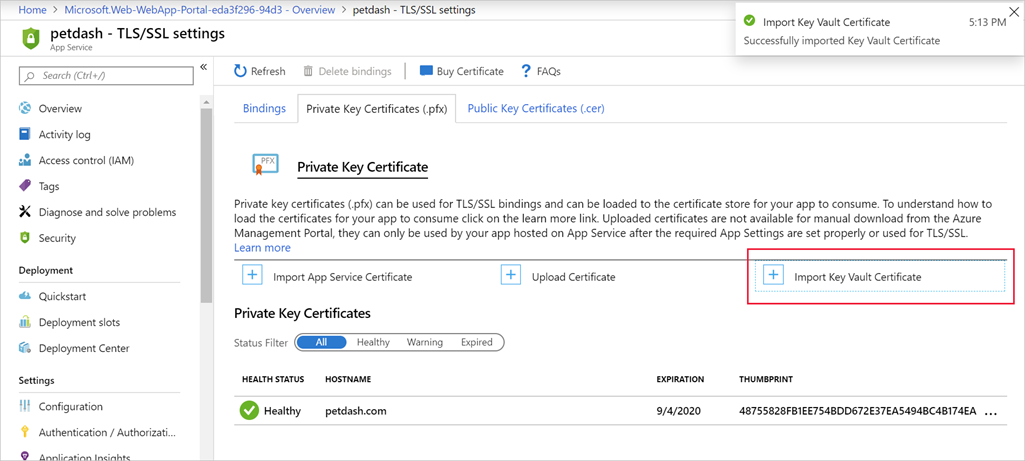Click the plus icon for Import App Service Certificate
The width and height of the screenshot is (1025, 461).
coord(252,275)
